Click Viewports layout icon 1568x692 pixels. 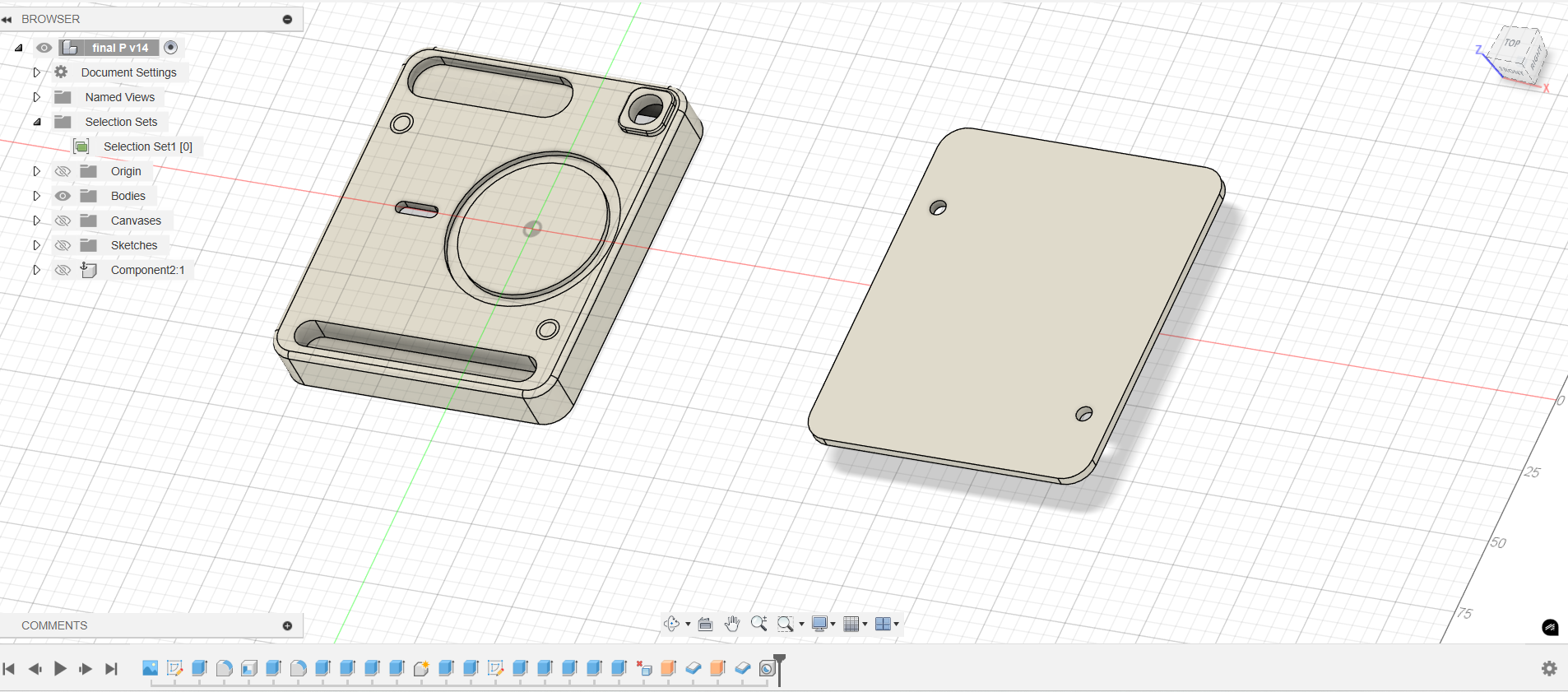883,624
